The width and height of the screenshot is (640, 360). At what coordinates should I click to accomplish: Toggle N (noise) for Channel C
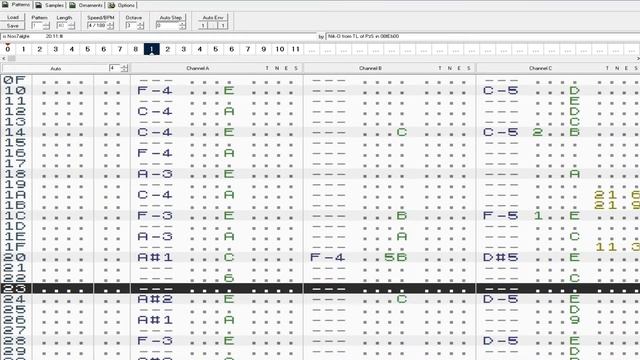coord(617,69)
